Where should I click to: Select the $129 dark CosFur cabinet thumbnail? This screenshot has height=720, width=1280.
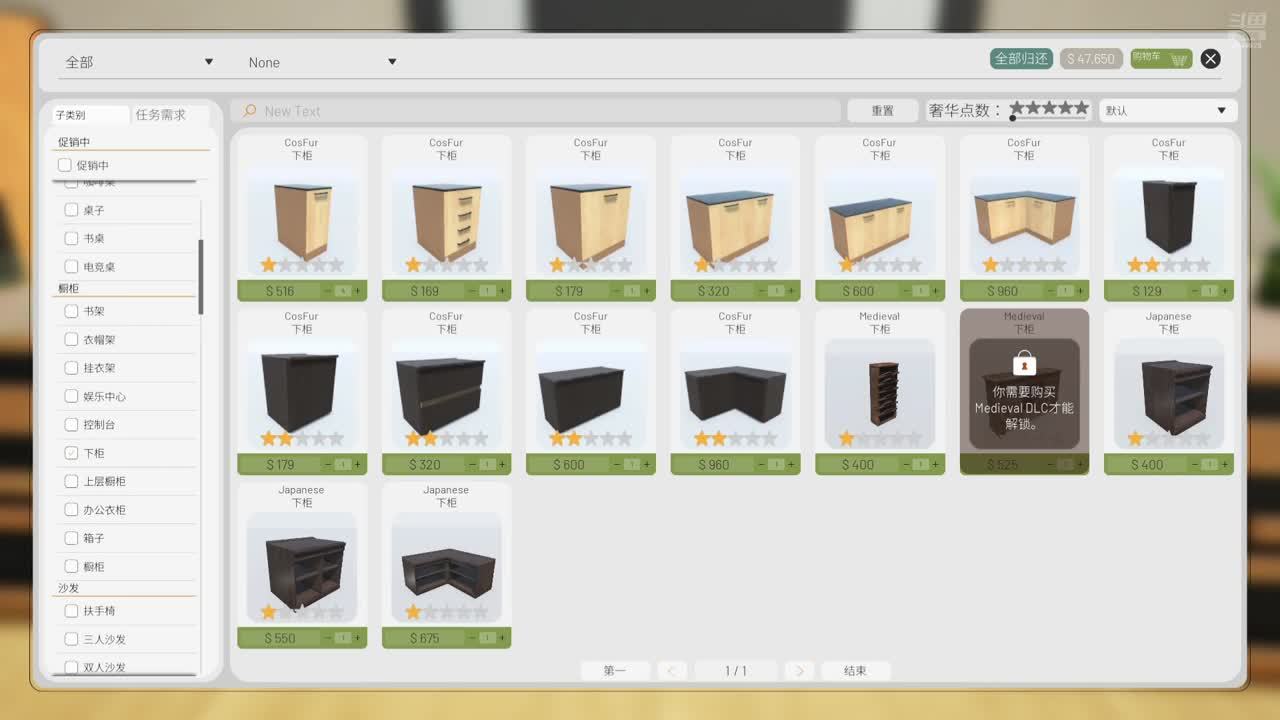click(x=1168, y=222)
